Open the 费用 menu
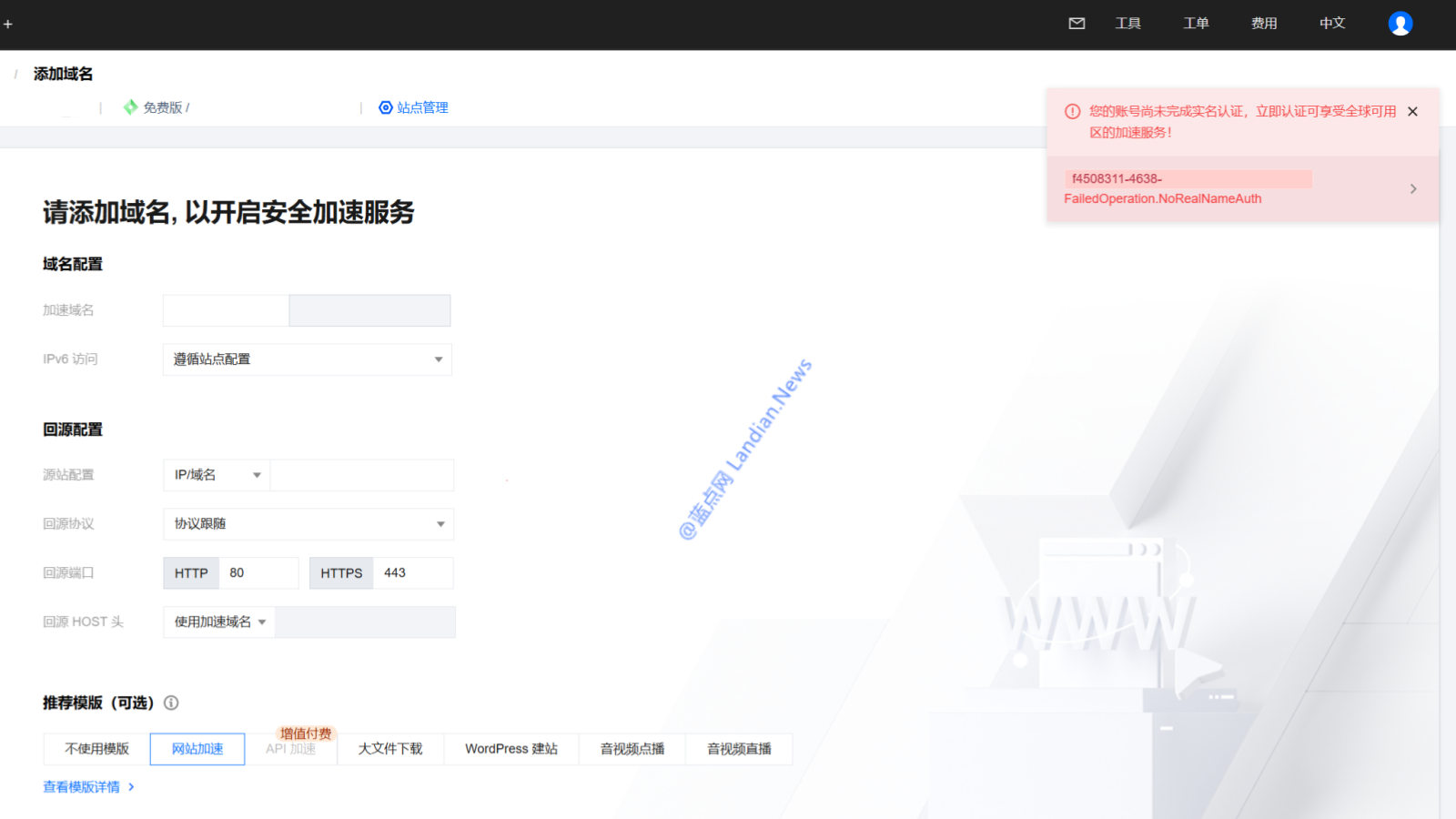 [x=1263, y=24]
